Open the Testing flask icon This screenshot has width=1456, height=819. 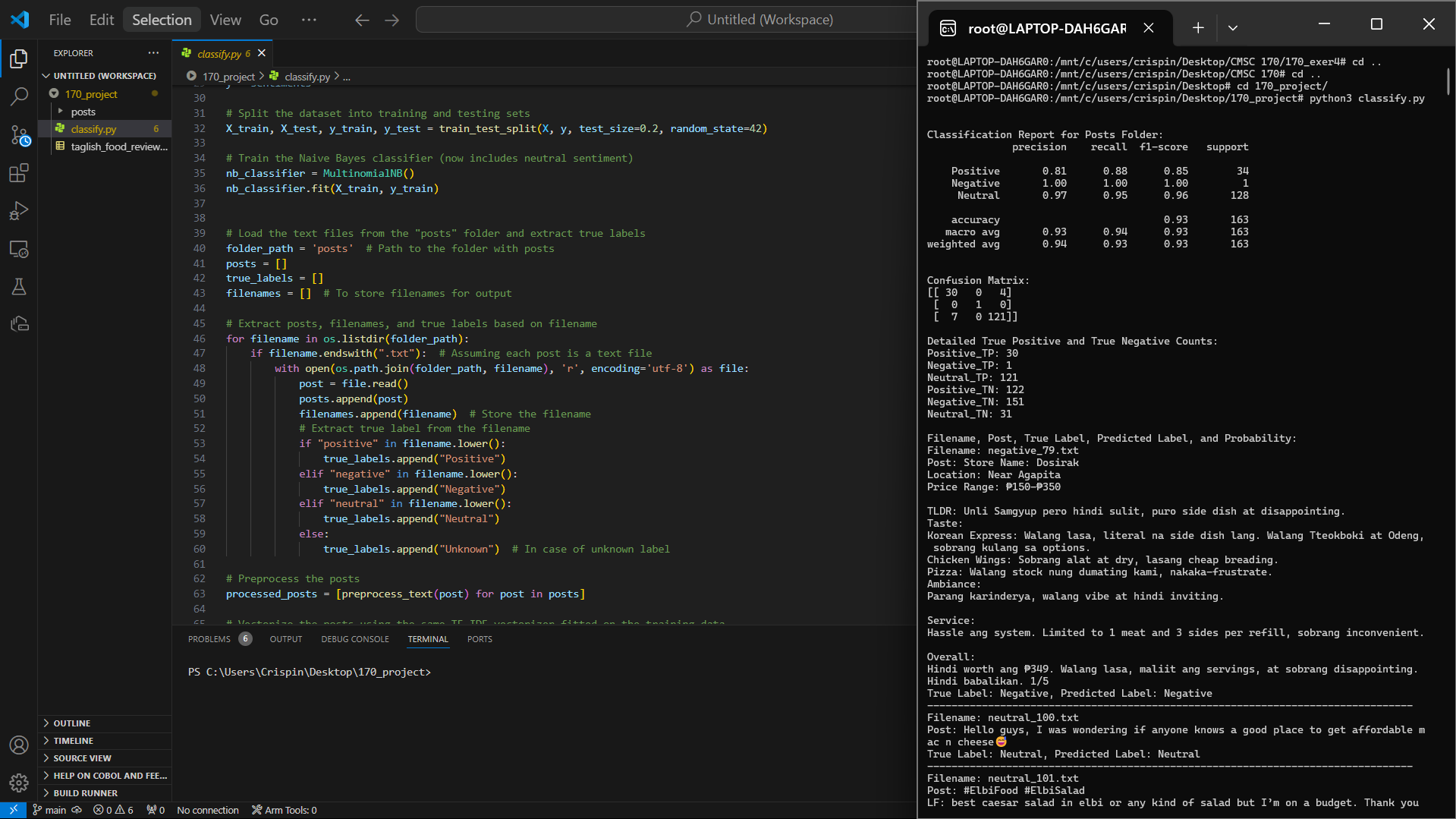pyautogui.click(x=19, y=287)
